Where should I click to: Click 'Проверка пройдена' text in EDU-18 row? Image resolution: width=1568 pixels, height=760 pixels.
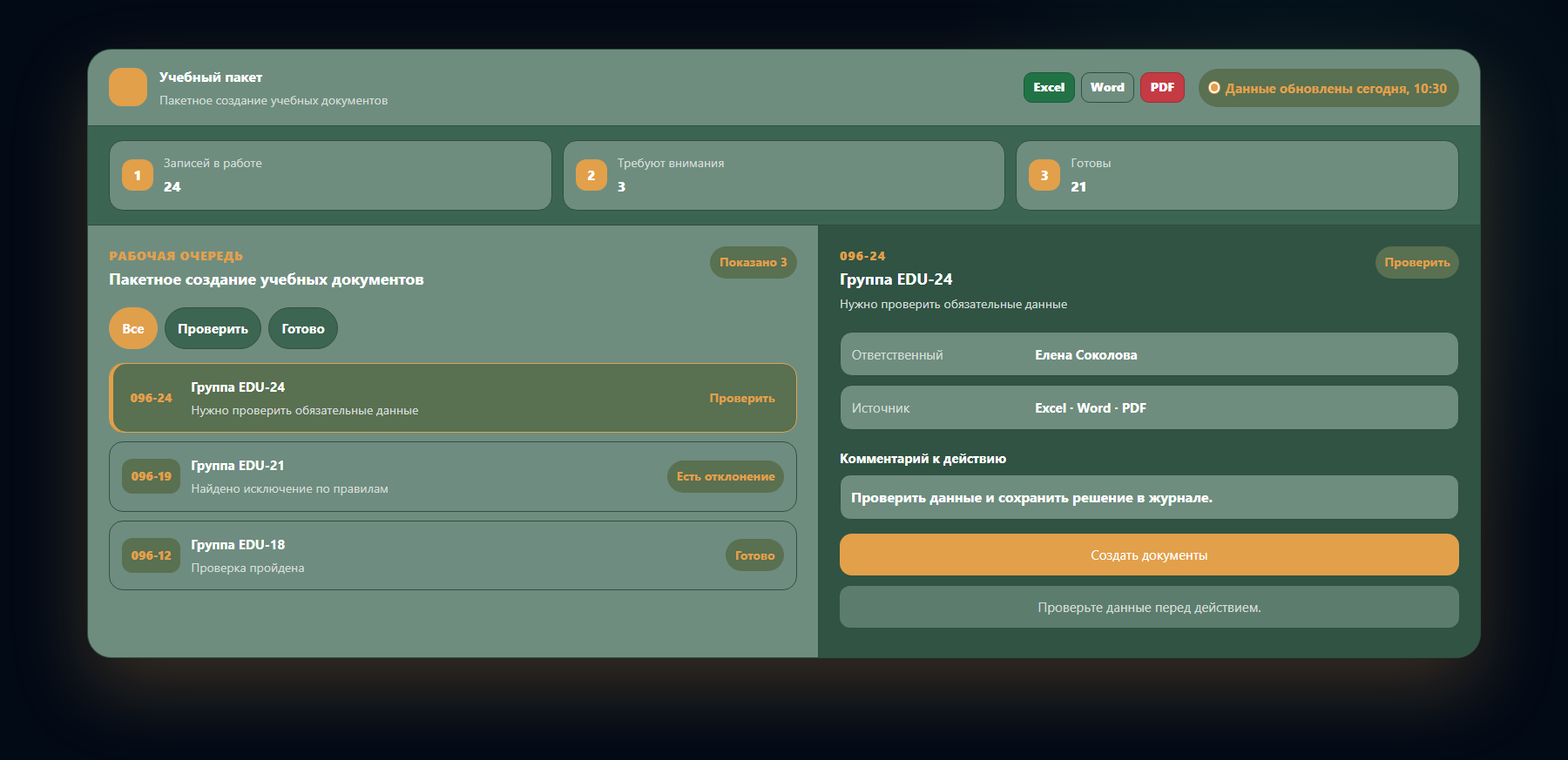click(x=248, y=568)
